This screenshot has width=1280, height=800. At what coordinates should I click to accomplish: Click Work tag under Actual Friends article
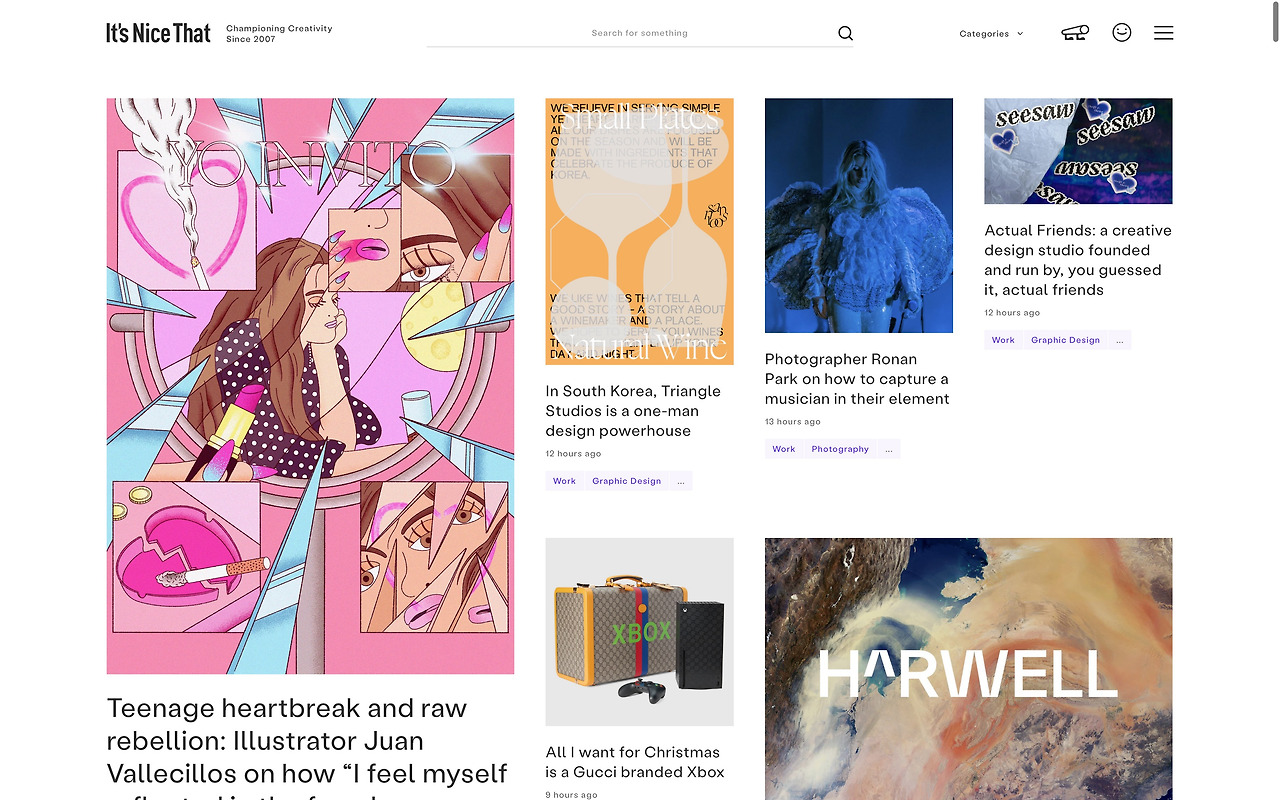tap(1003, 340)
